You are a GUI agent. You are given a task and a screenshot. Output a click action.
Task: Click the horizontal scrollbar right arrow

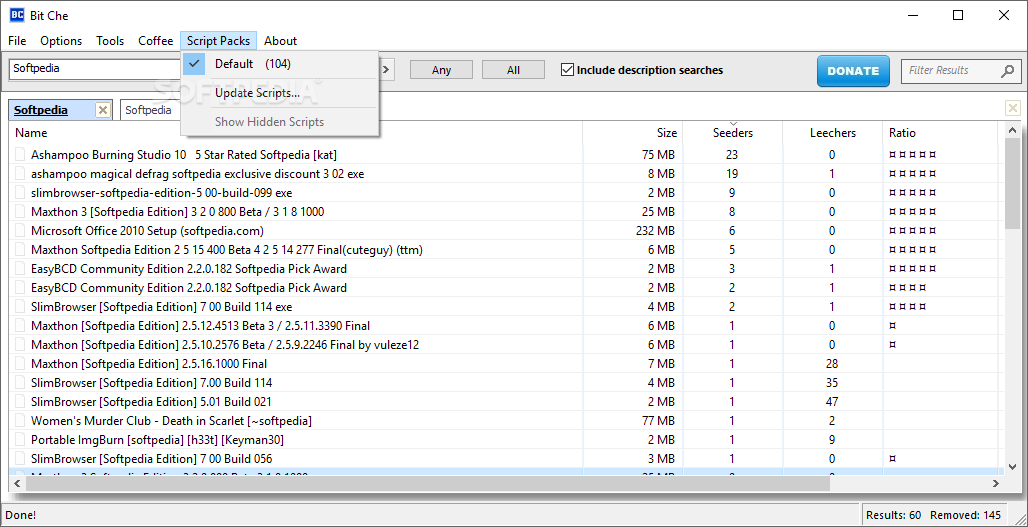coord(995,484)
